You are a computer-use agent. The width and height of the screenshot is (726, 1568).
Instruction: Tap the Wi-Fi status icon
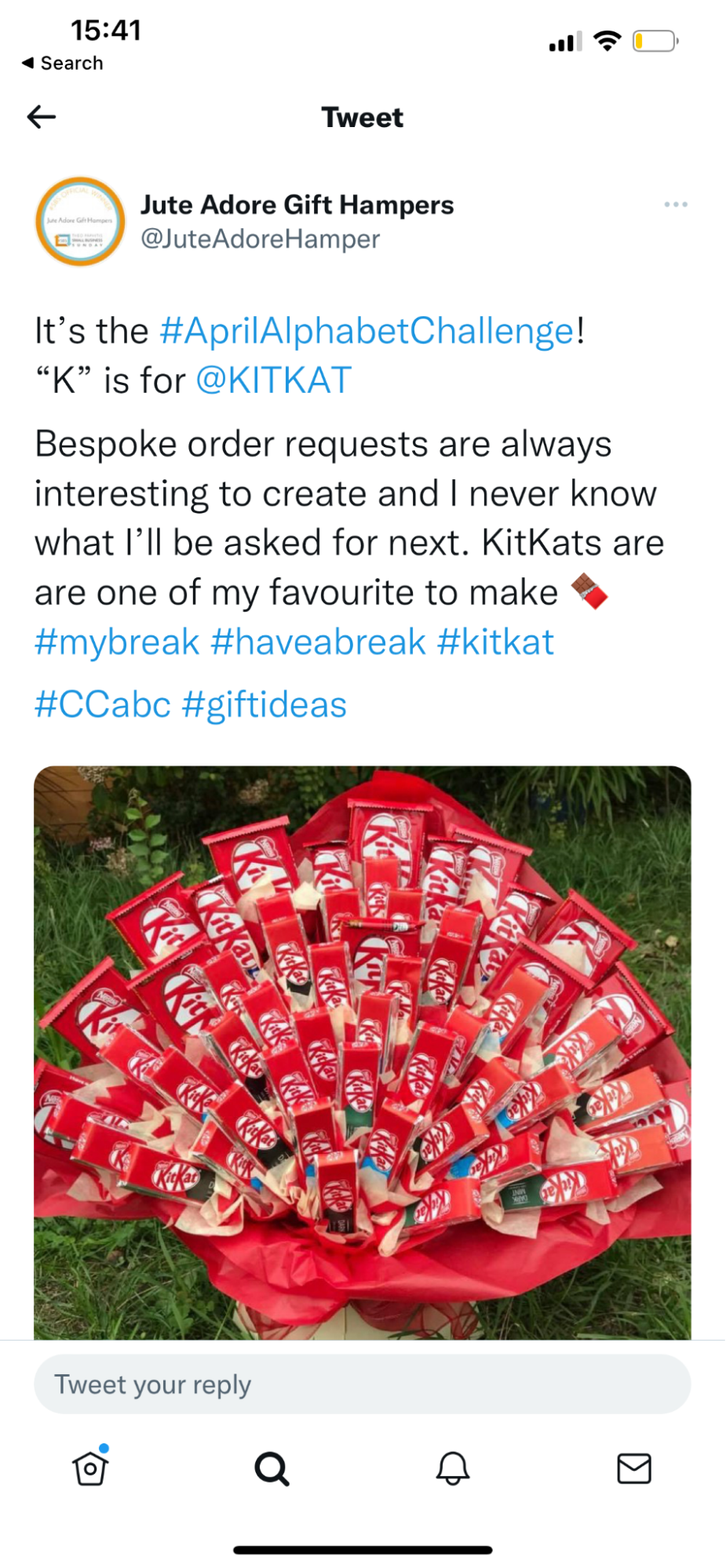coord(607,41)
